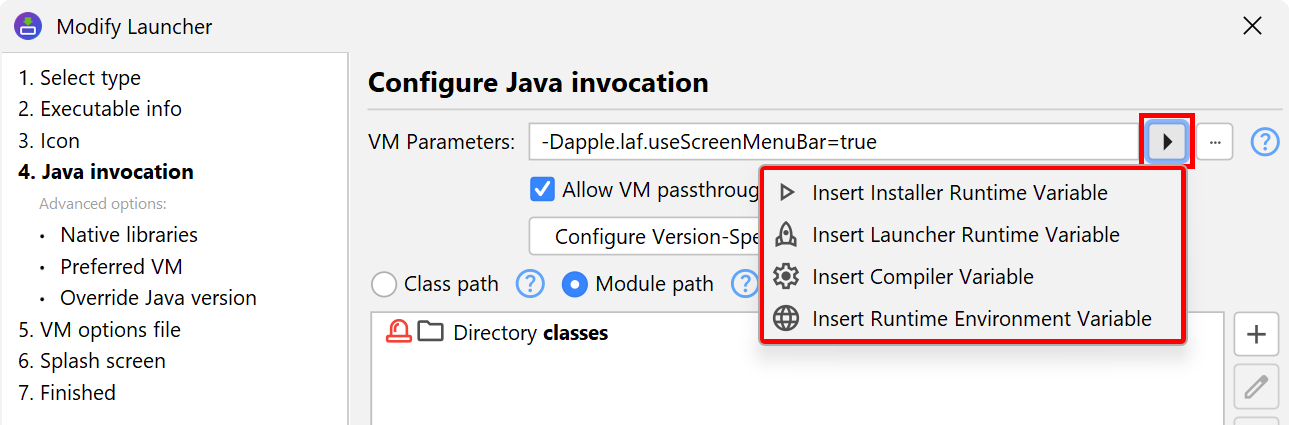Choose Insert Runtime Environment Variable
Viewport: 1289px width, 425px height.
981,319
